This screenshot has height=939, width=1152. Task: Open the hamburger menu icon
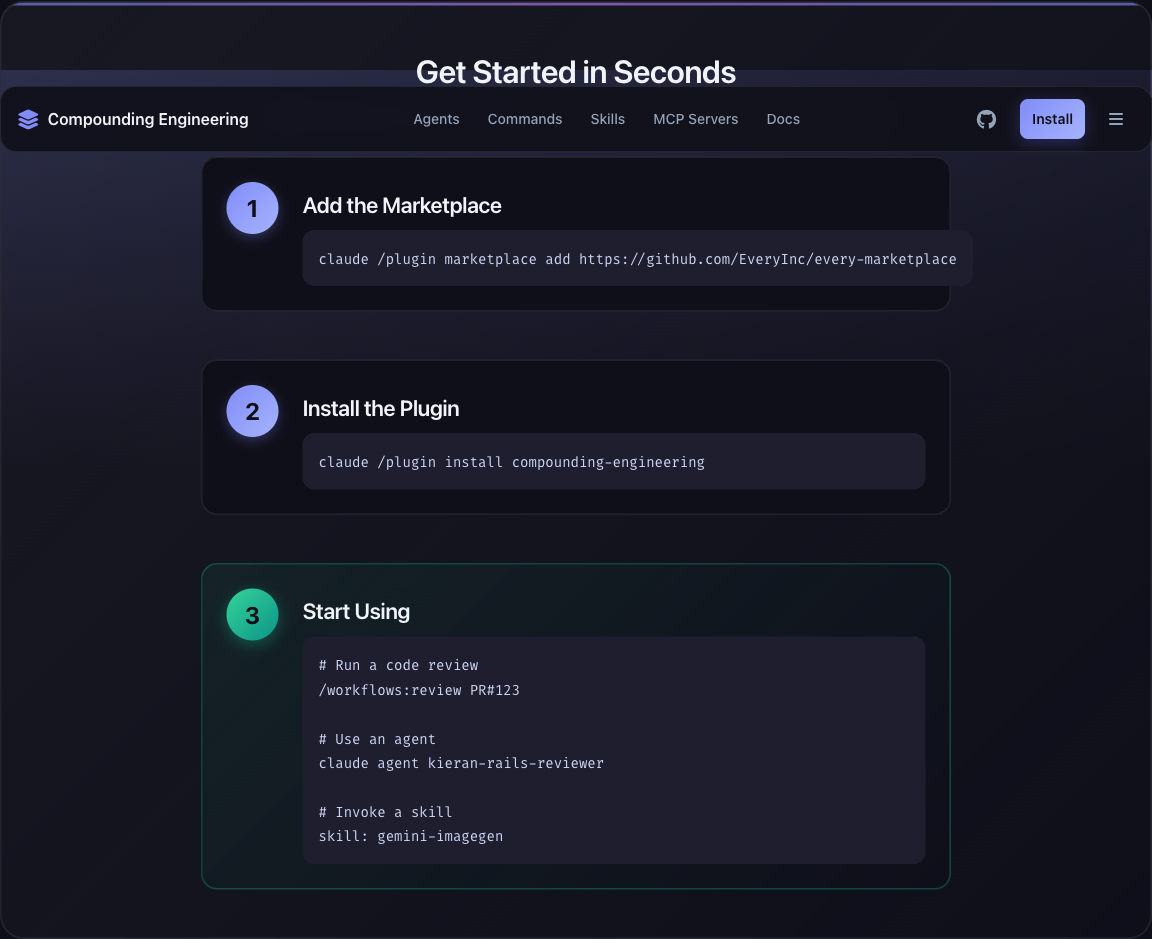[1116, 119]
